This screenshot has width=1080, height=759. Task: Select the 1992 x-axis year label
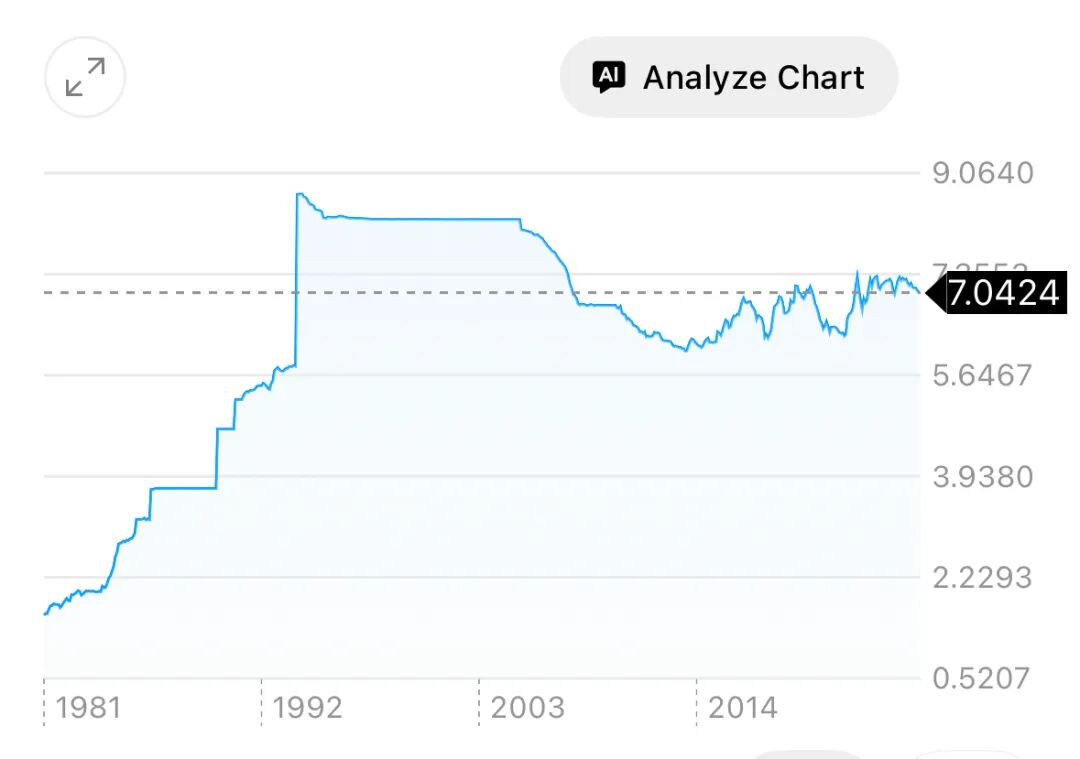click(307, 708)
